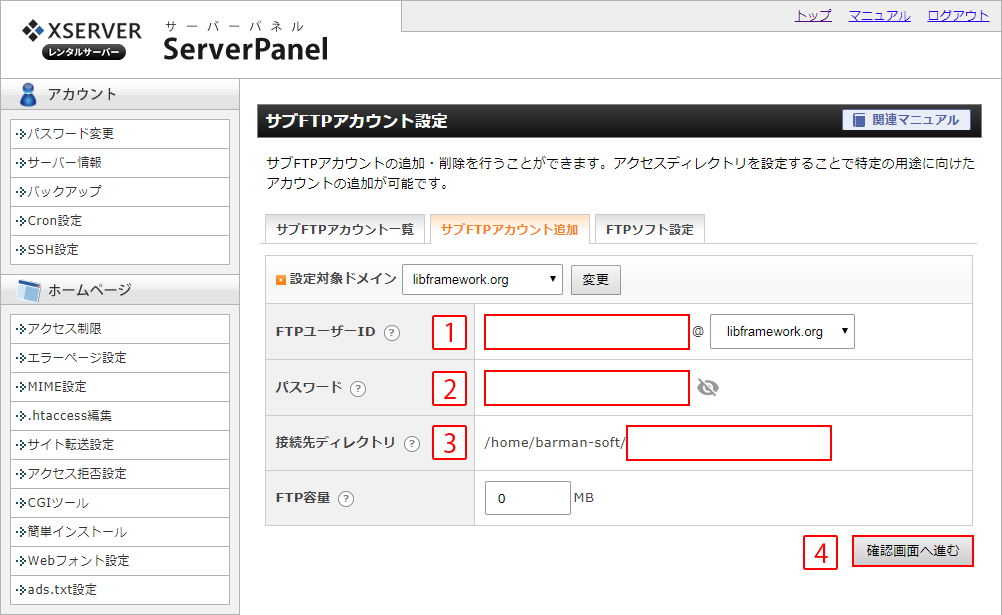Viewport: 1002px width, 615px height.
Task: Open the FTP容量 help icon
Action: pyautogui.click(x=346, y=498)
